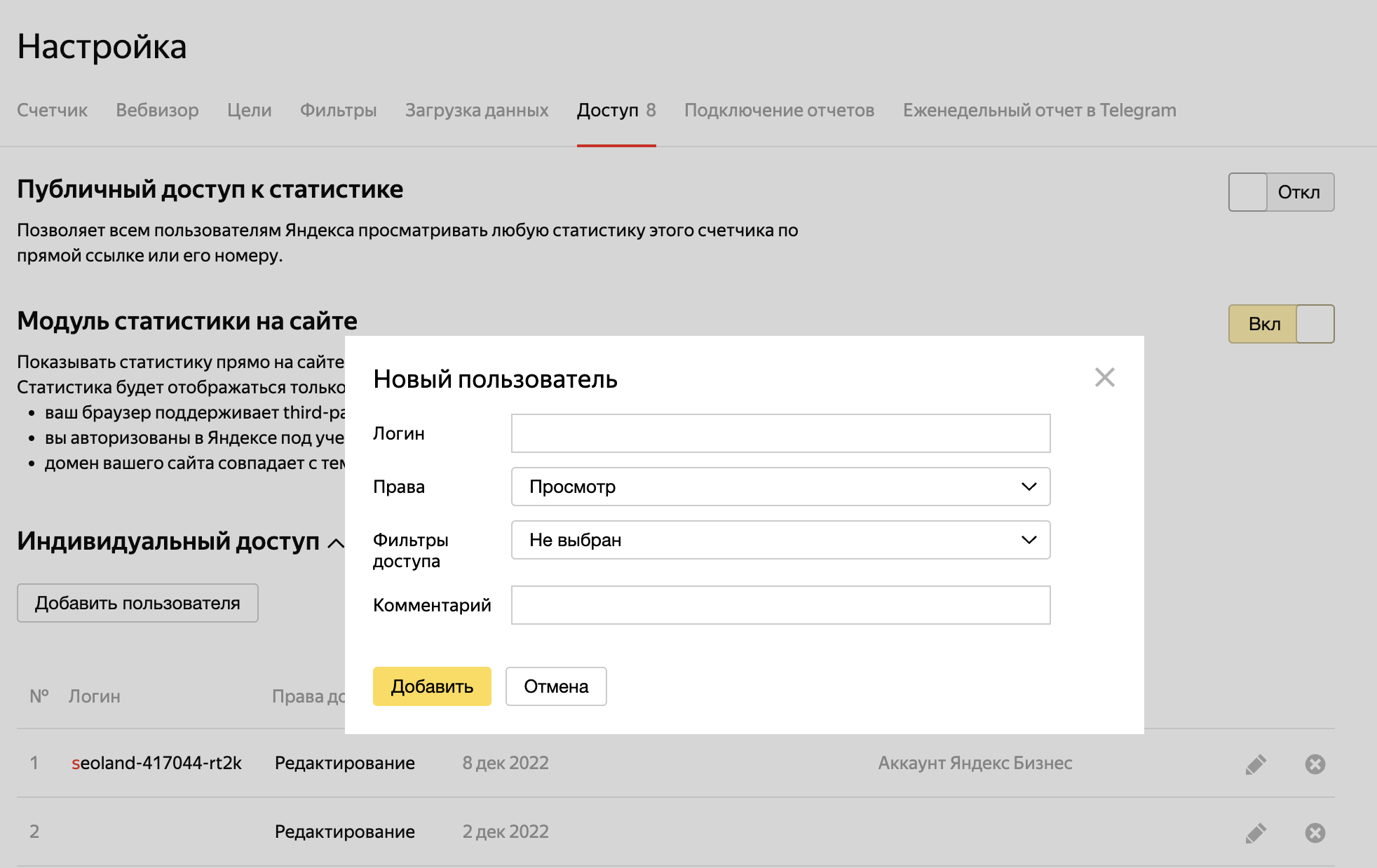Open Еженедельный отчет в Telegram tab
Screen dimensions: 1377x868
1039,110
